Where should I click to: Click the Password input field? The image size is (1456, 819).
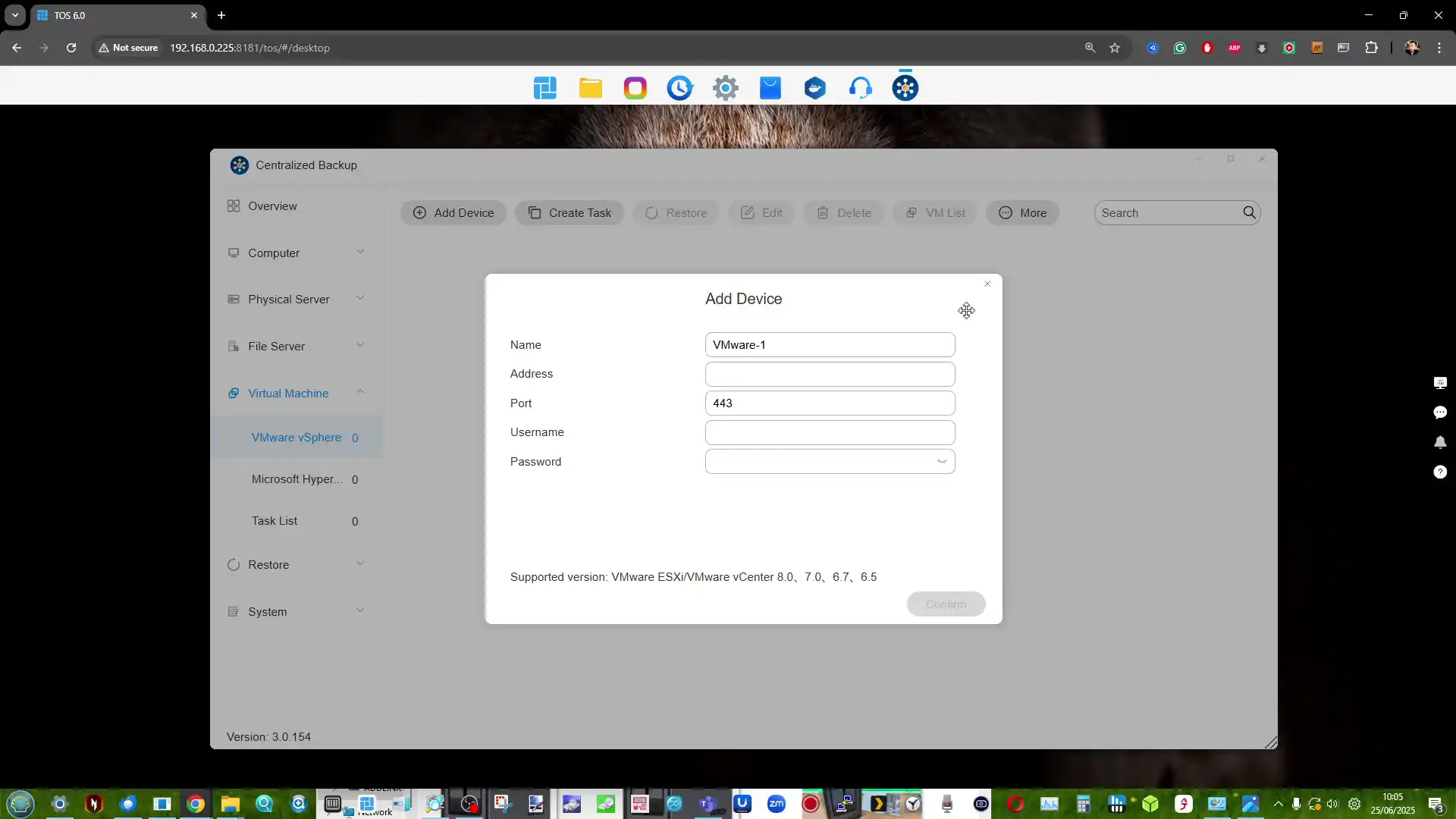coord(830,462)
